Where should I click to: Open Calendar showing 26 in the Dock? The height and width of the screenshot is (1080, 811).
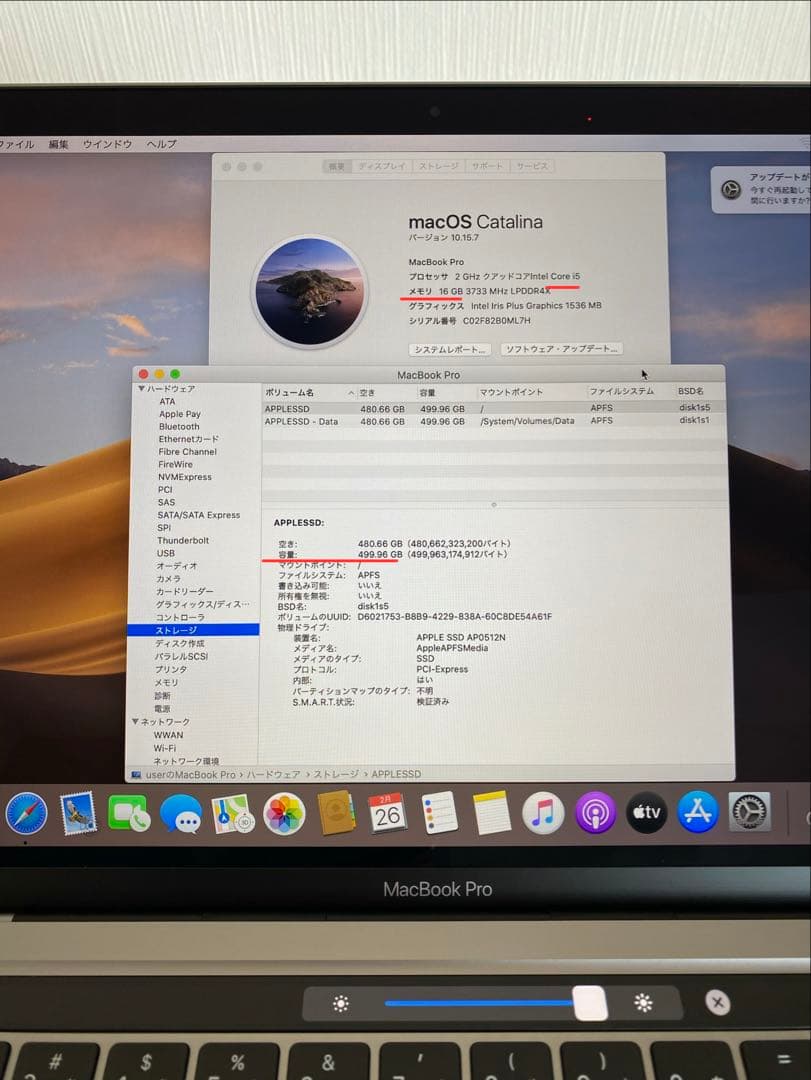(387, 813)
